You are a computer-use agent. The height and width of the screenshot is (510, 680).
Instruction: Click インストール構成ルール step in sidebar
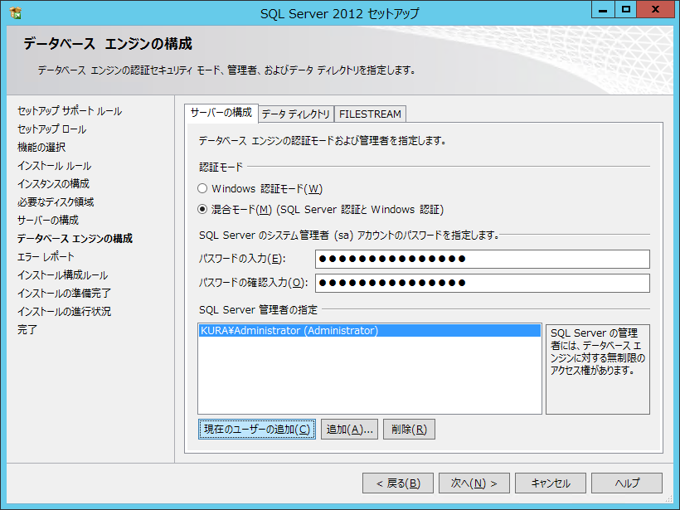tap(62, 275)
